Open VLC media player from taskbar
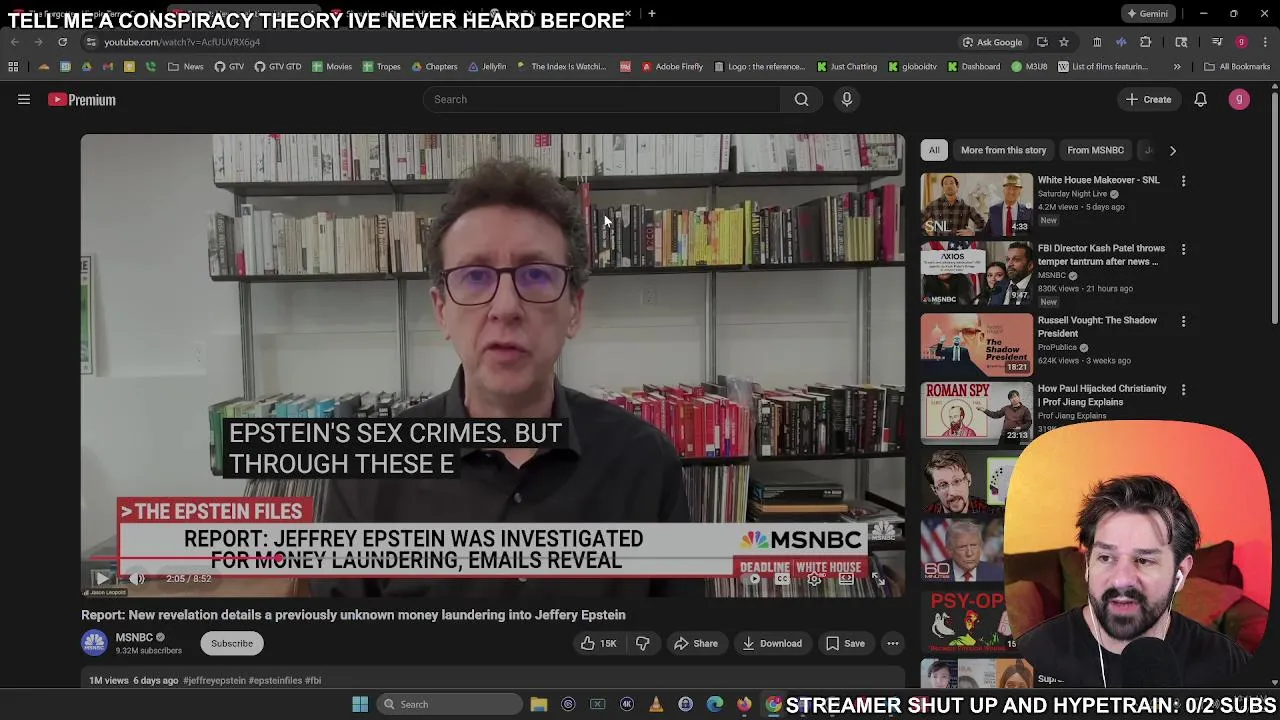 (x=656, y=704)
